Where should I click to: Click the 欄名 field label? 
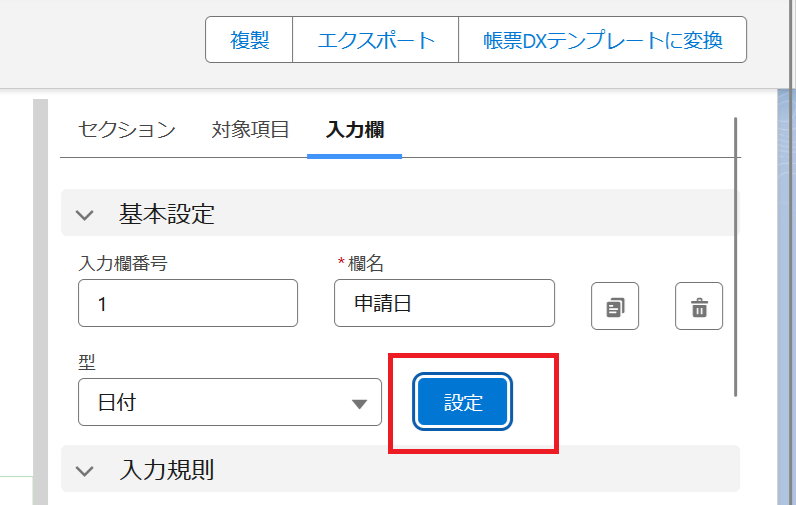366,263
